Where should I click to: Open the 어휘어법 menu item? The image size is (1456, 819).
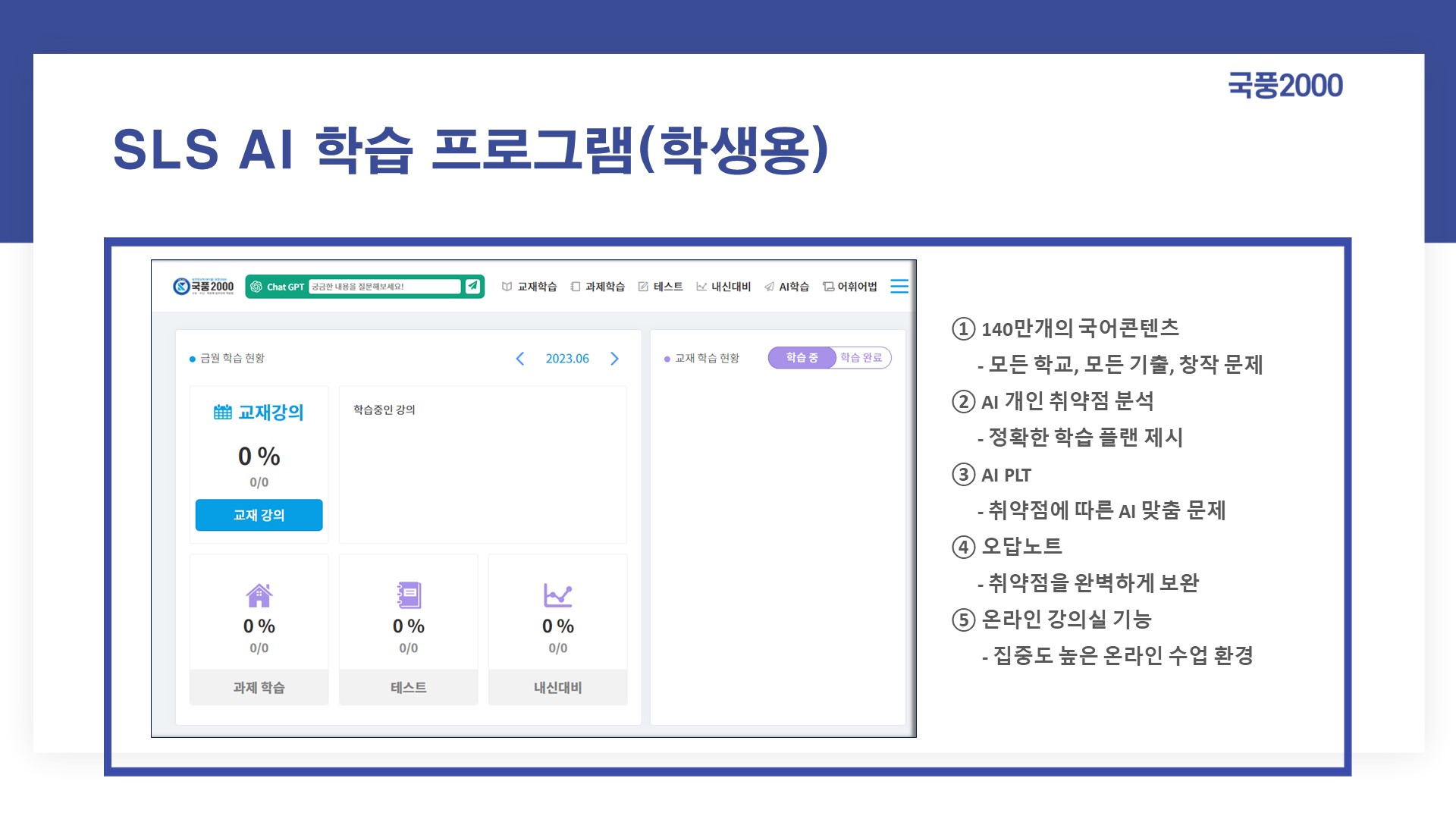tap(850, 287)
